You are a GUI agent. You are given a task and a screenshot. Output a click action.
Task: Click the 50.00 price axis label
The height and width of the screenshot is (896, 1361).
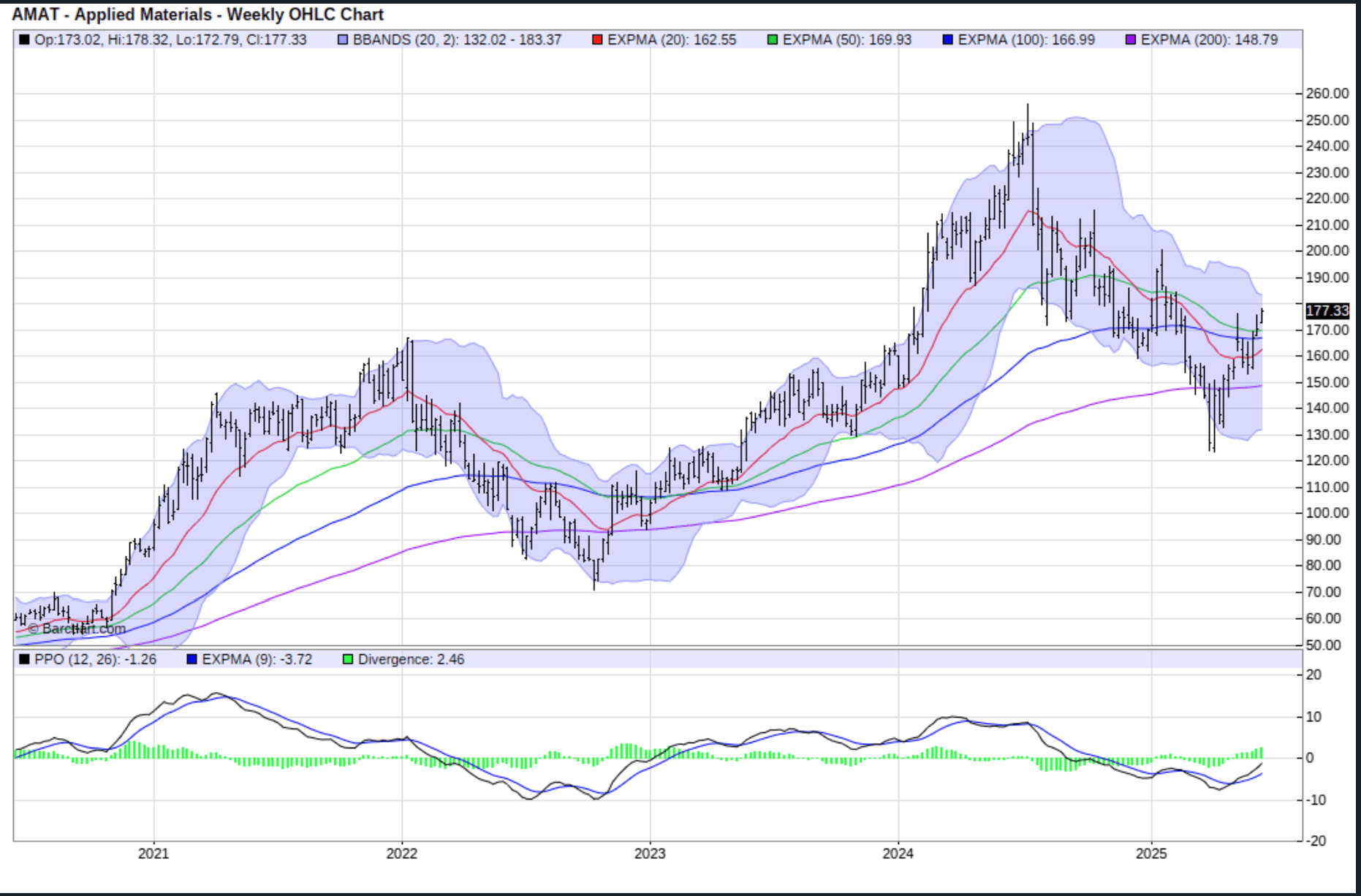click(1324, 645)
